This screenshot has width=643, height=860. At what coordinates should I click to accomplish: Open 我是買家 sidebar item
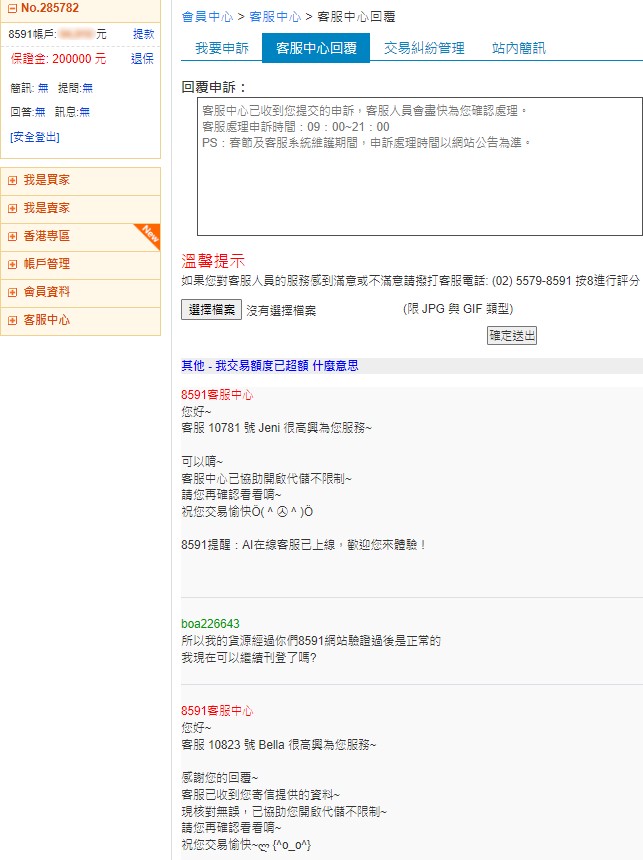47,180
